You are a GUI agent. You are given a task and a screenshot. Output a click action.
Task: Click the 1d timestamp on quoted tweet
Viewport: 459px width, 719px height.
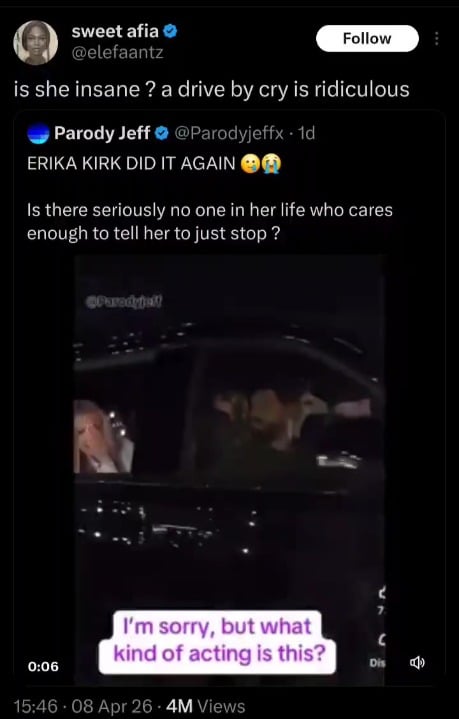(x=306, y=133)
